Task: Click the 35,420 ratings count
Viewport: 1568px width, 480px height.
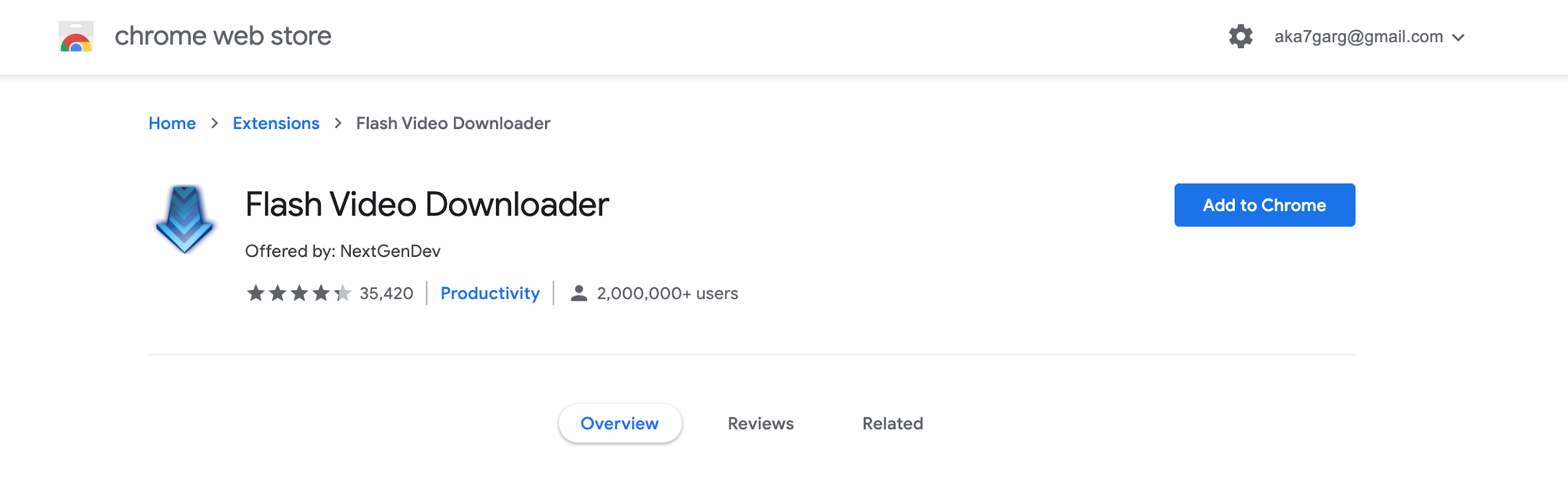Action: click(386, 293)
